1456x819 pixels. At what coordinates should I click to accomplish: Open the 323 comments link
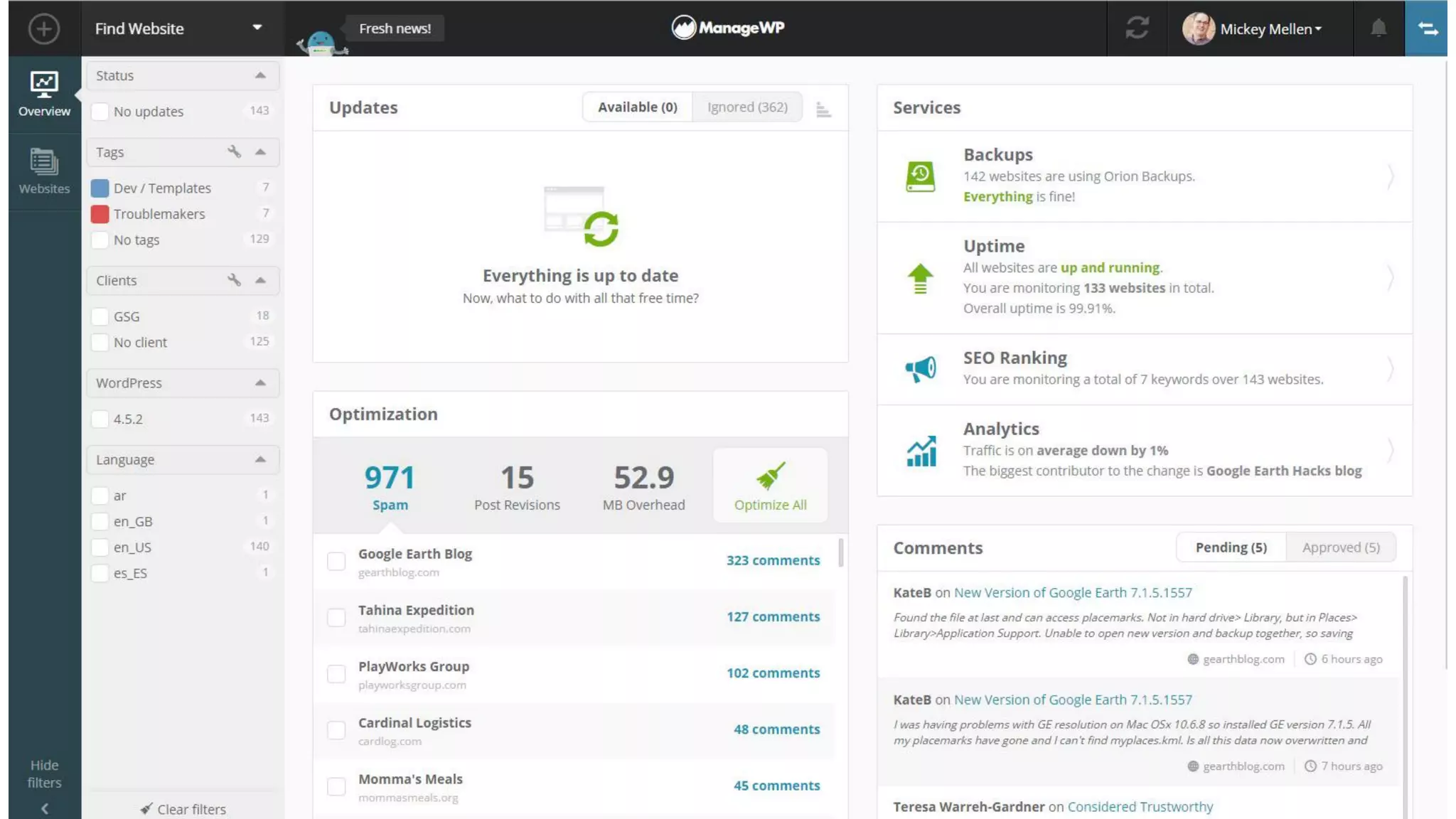[x=773, y=560]
